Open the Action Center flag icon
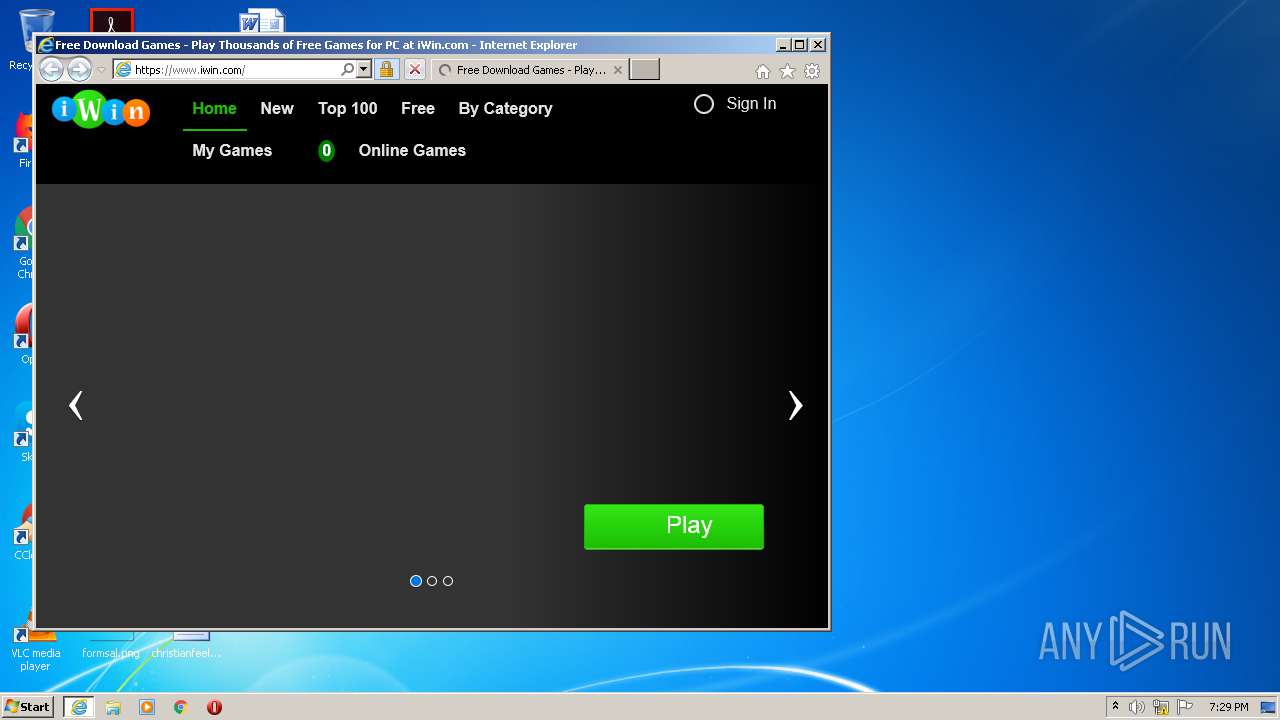 [1185, 707]
